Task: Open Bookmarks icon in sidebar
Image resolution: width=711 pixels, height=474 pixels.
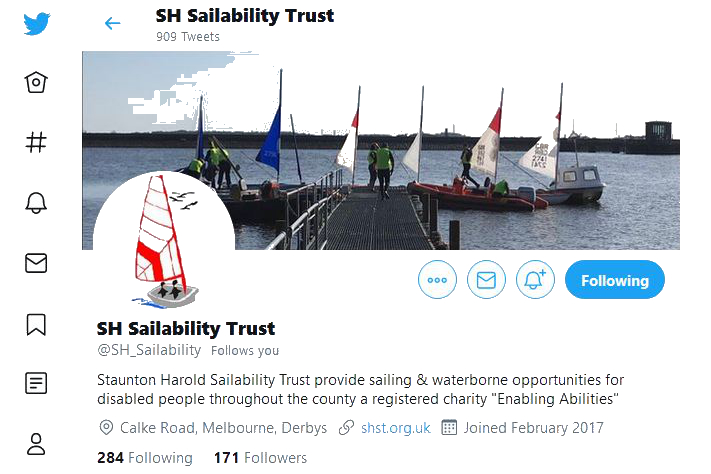Action: tap(36, 324)
